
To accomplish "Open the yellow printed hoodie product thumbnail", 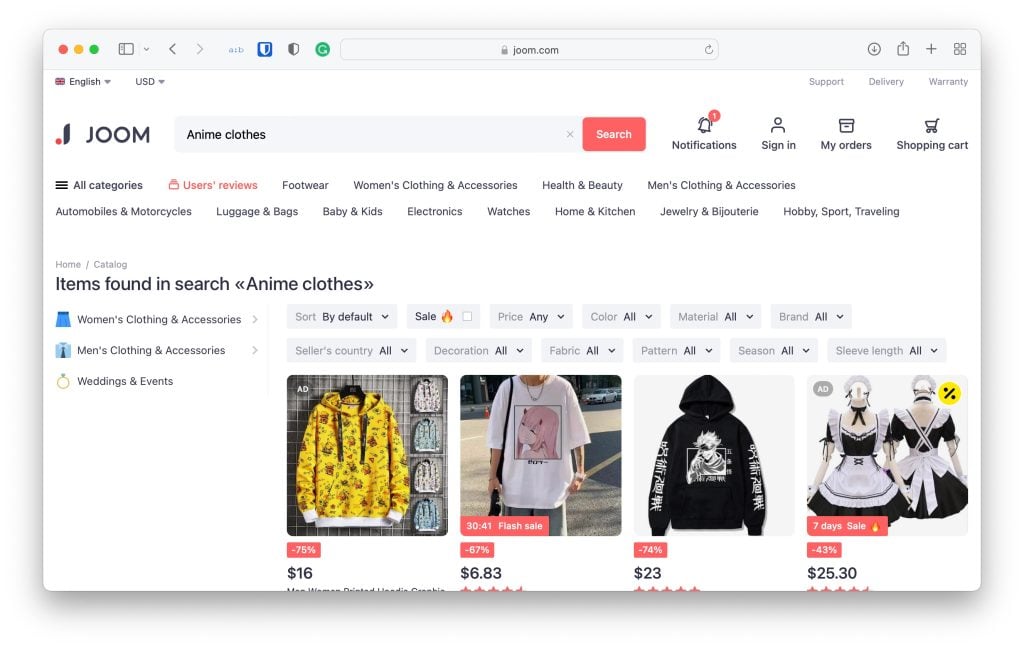I will click(x=367, y=455).
